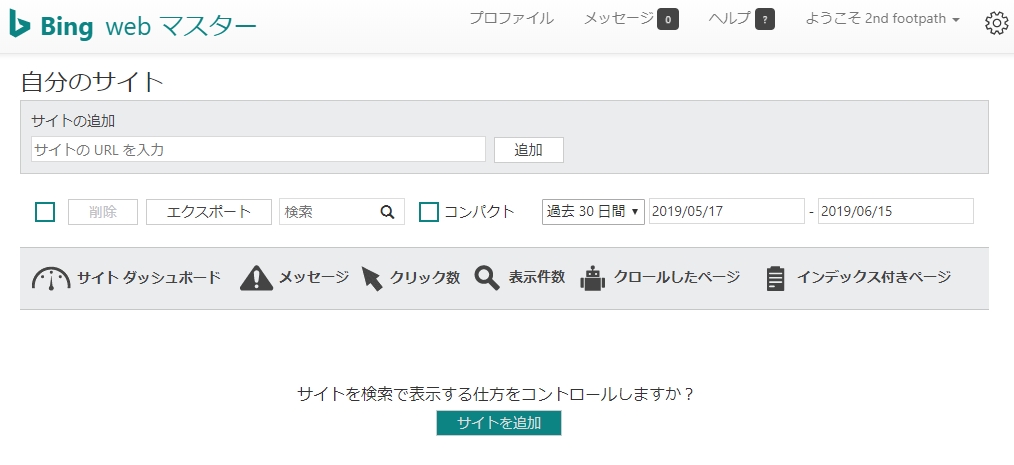Open プロファイル in top navigation
1014x465 pixels.
pyautogui.click(x=512, y=19)
